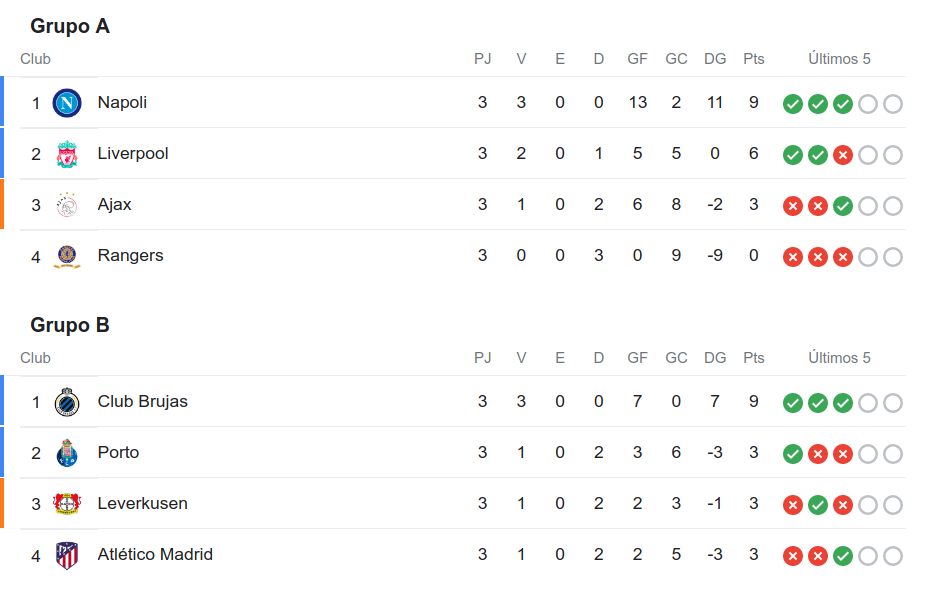
Task: Click Ajax's green win indicator
Action: point(843,206)
